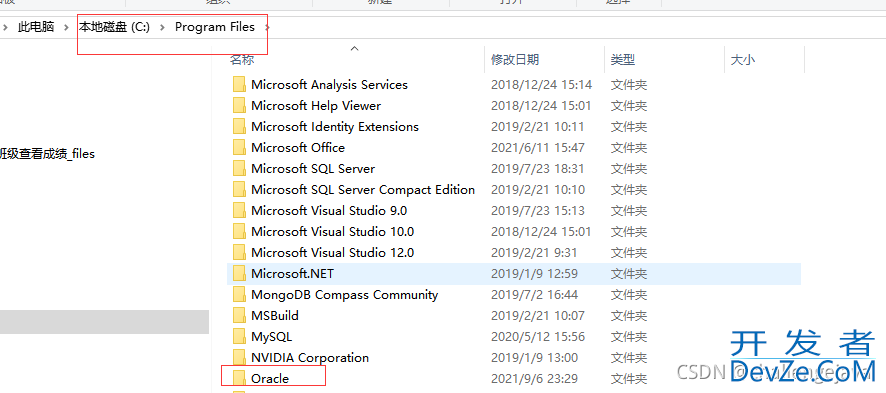Open the Microsoft Analysis Services folder icon

point(240,85)
